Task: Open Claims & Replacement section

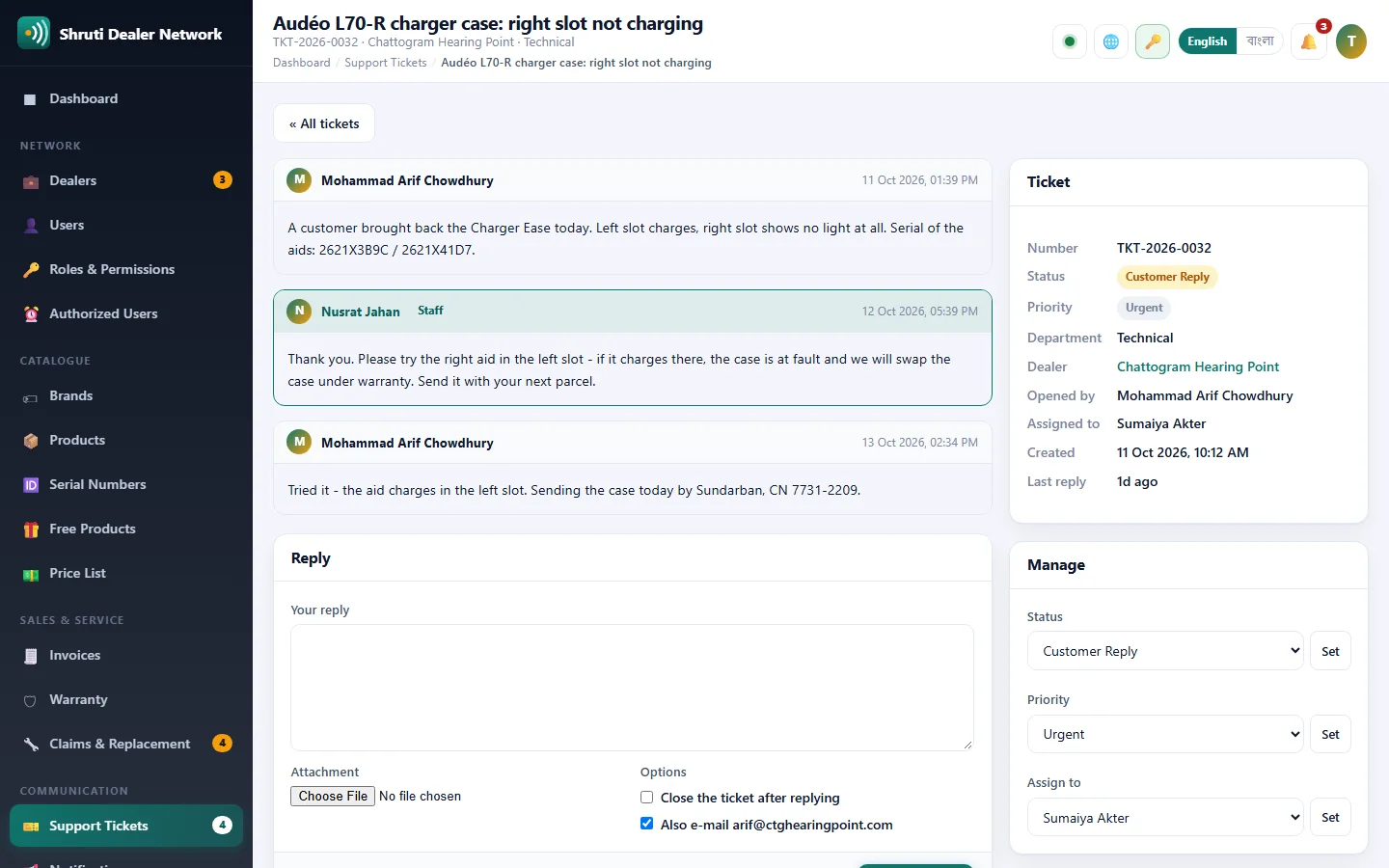Action: [x=126, y=744]
